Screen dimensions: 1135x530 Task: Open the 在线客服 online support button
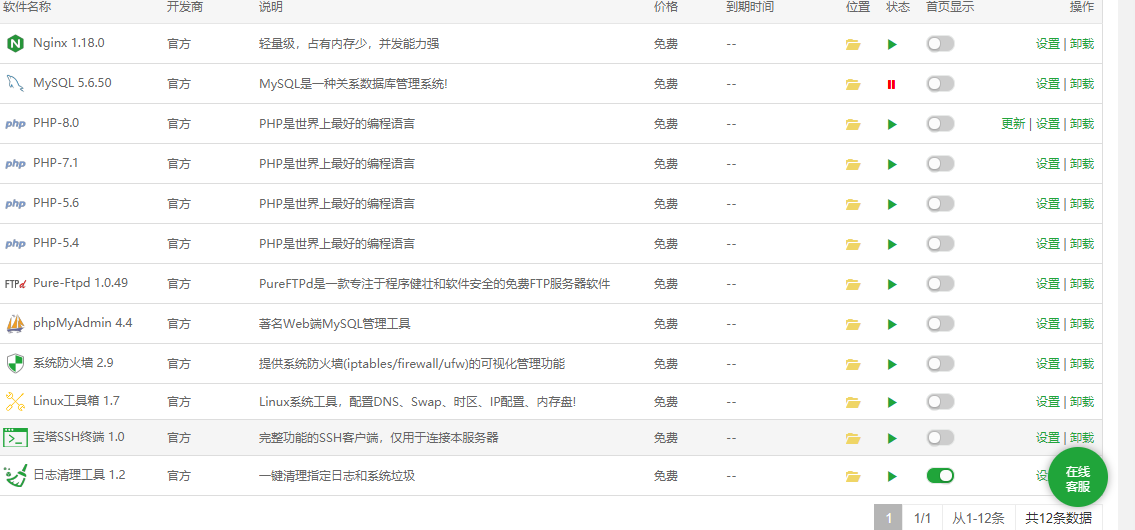click(x=1078, y=478)
